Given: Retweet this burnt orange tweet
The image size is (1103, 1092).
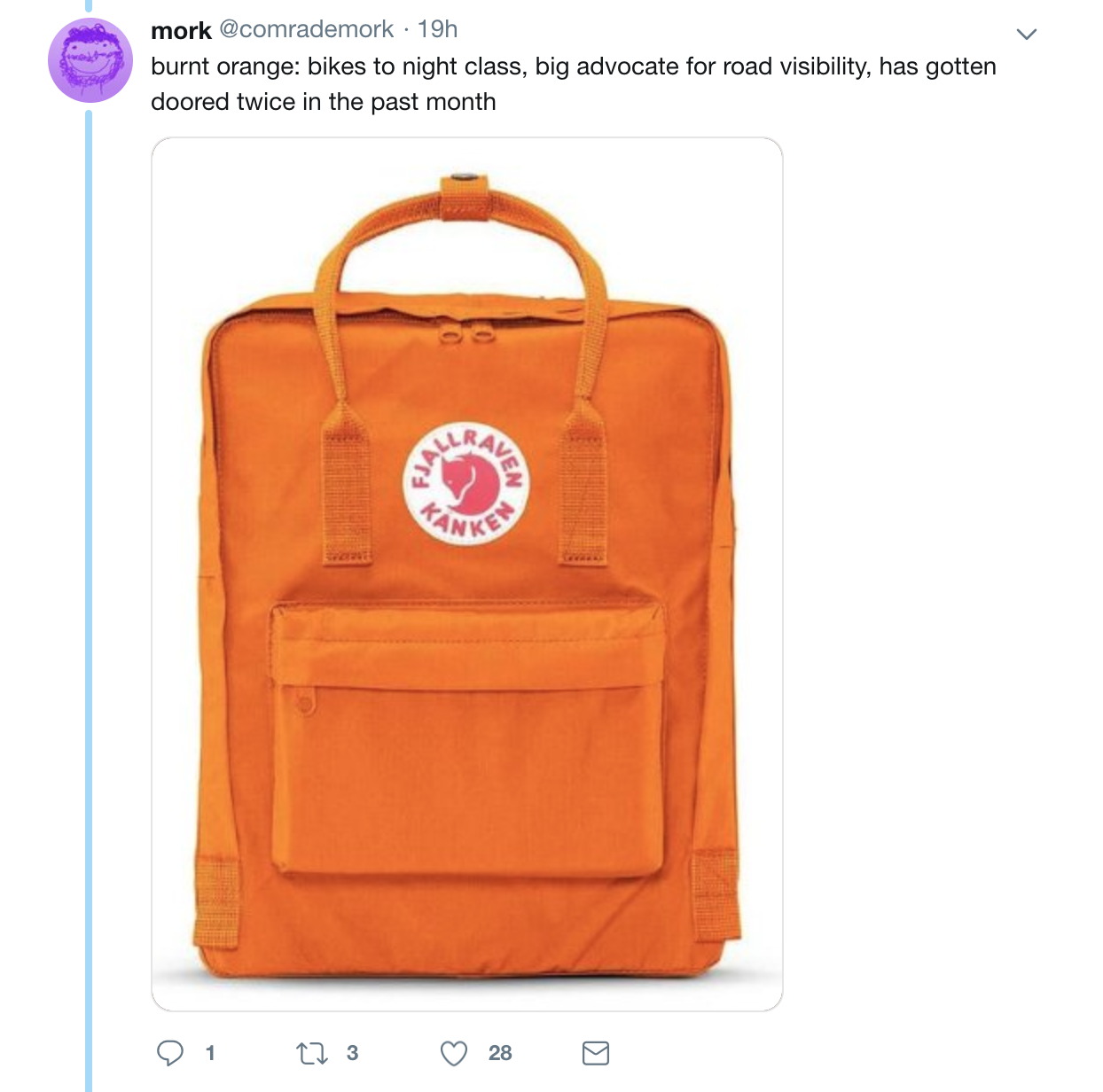Looking at the screenshot, I should point(311,1053).
